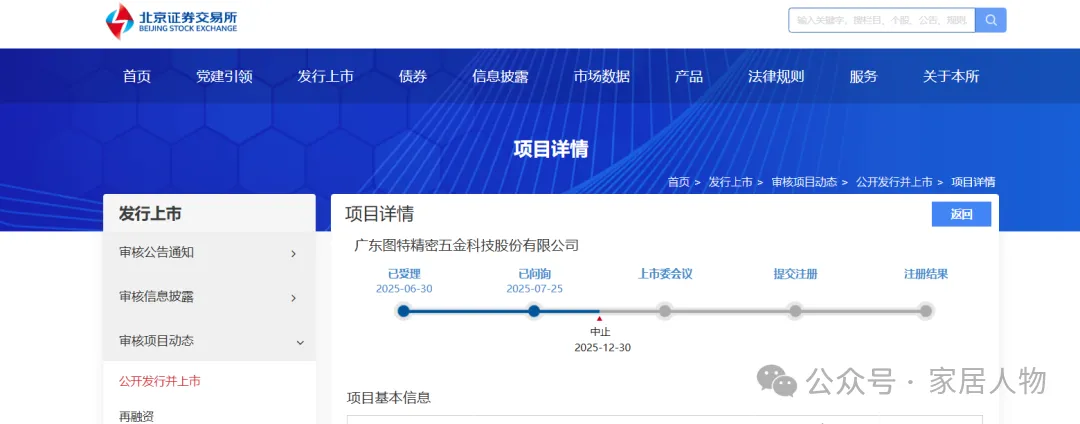Viewport: 1080px width, 424px height.
Task: Open the 党建引领 navigation menu
Action: click(x=225, y=76)
